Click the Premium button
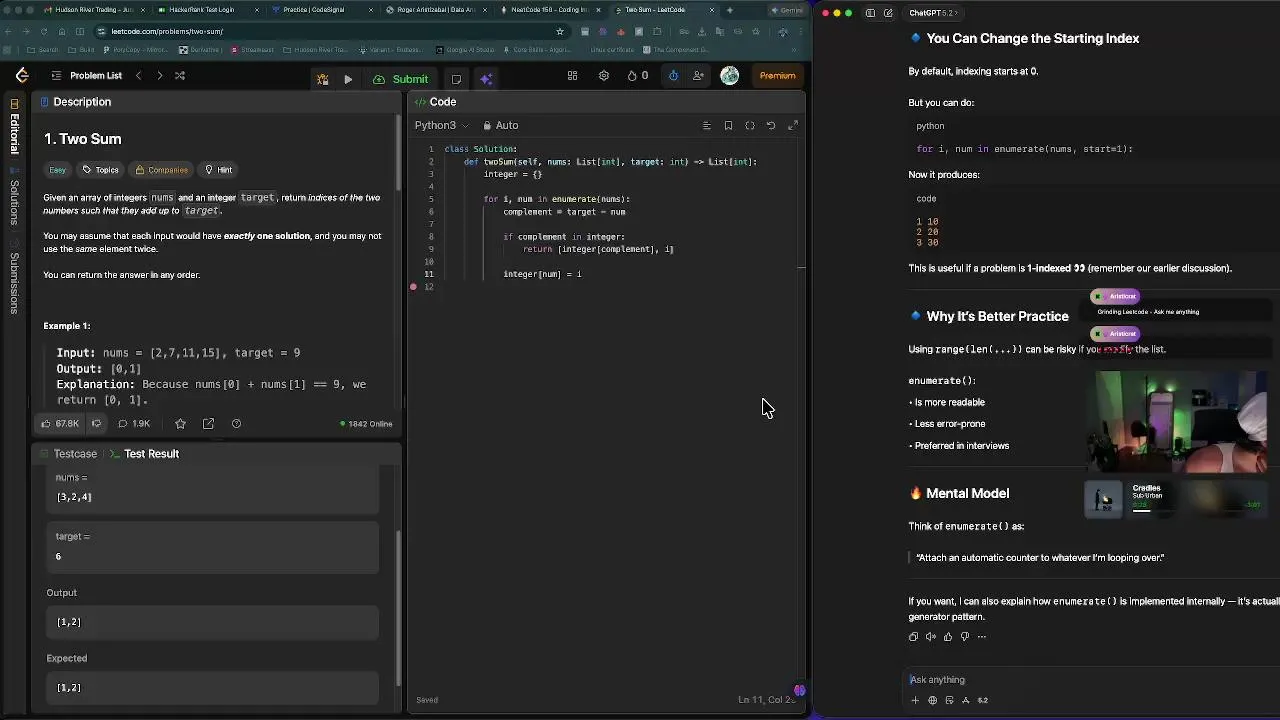Image resolution: width=1280 pixels, height=720 pixels. click(x=777, y=76)
